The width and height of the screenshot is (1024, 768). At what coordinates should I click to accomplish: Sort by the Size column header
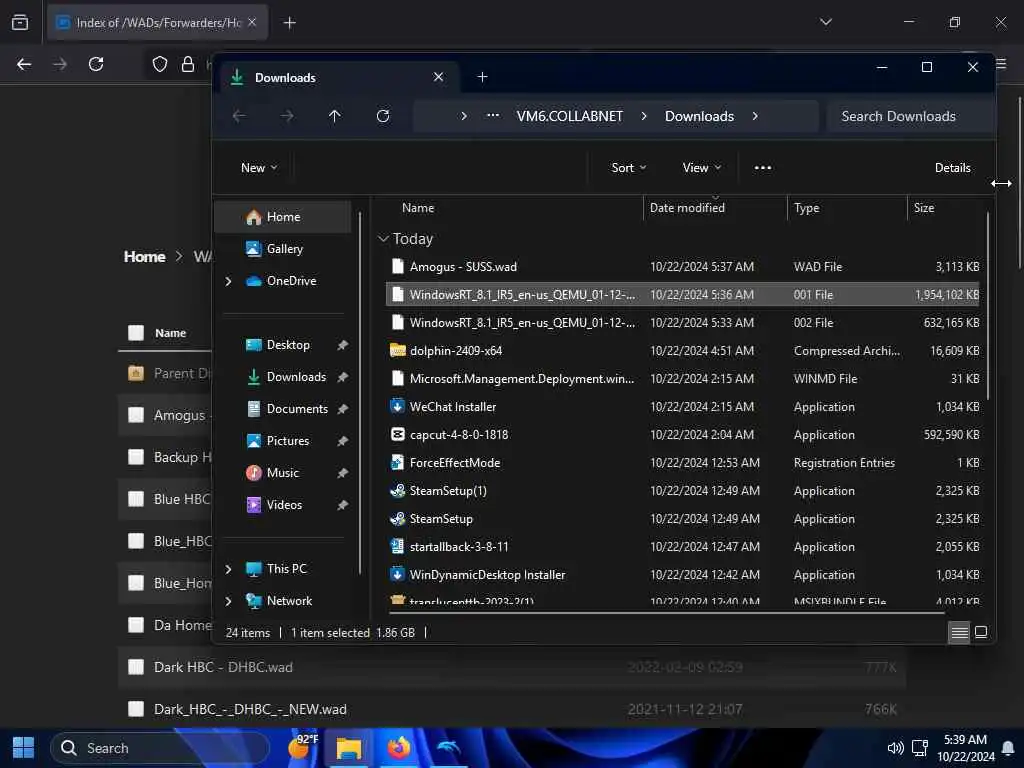point(923,208)
